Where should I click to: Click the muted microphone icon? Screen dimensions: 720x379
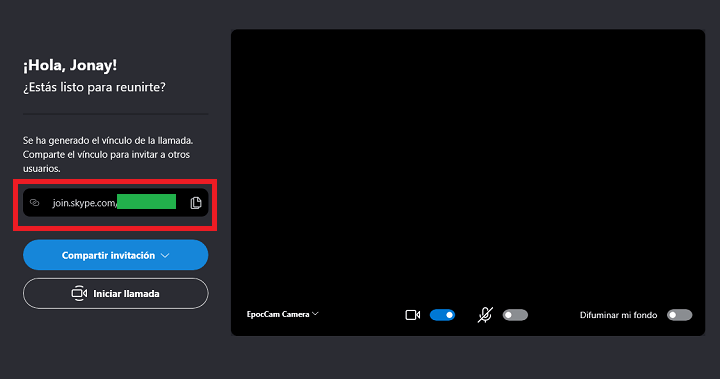pos(485,315)
